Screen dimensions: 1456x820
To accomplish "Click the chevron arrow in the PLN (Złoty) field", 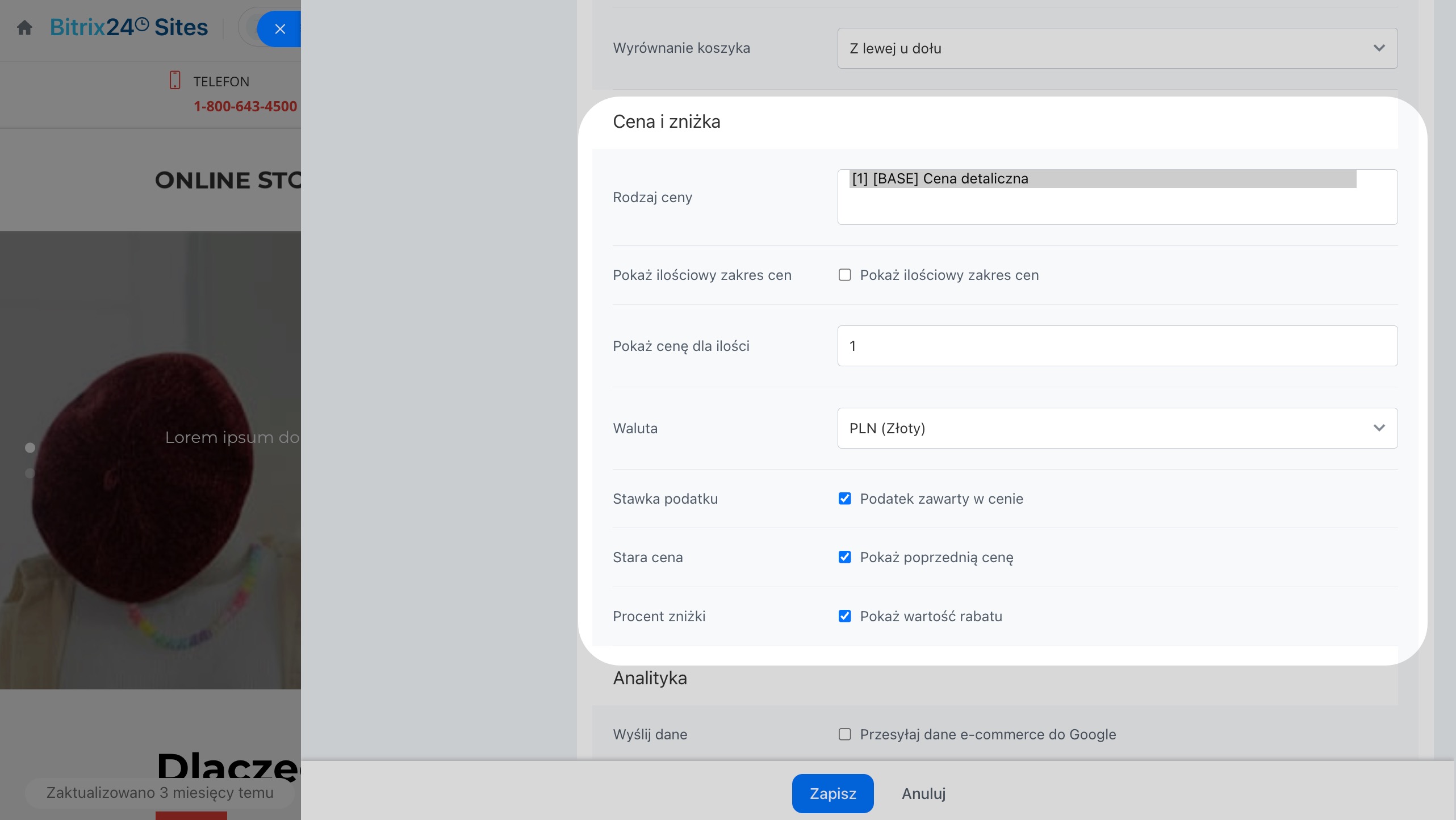I will pyautogui.click(x=1379, y=428).
